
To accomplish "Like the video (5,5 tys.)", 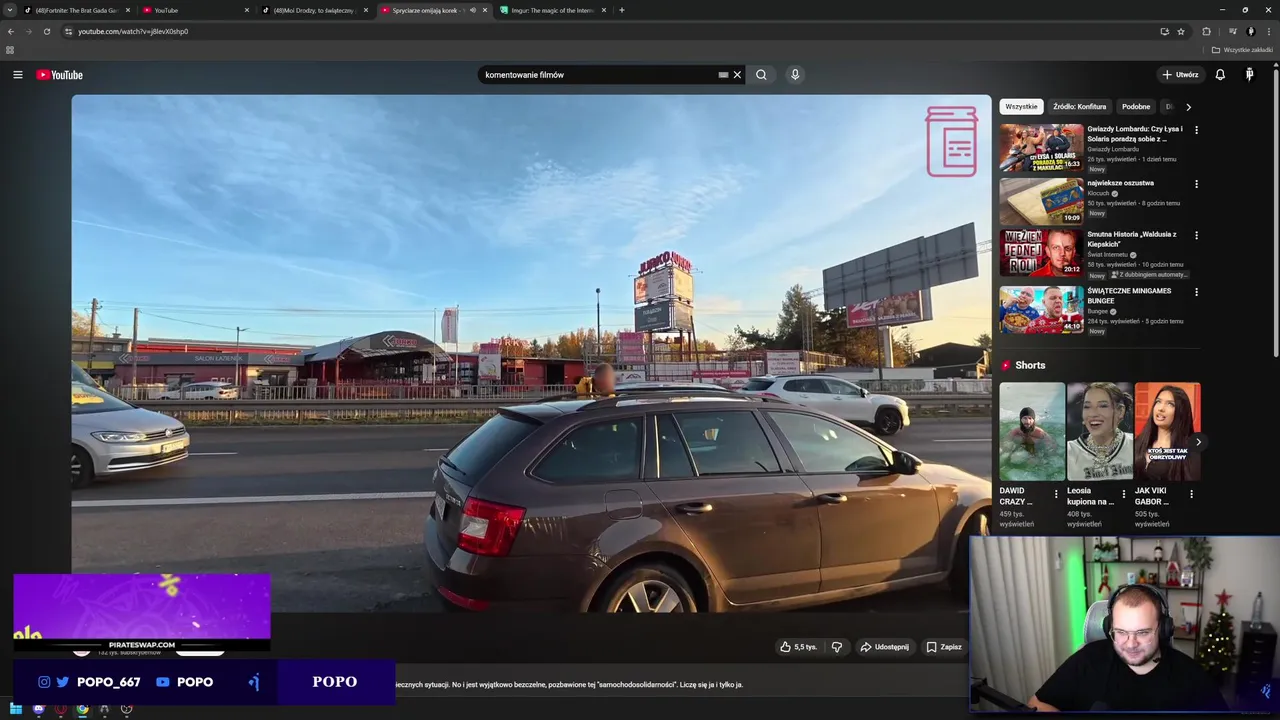I will [799, 647].
